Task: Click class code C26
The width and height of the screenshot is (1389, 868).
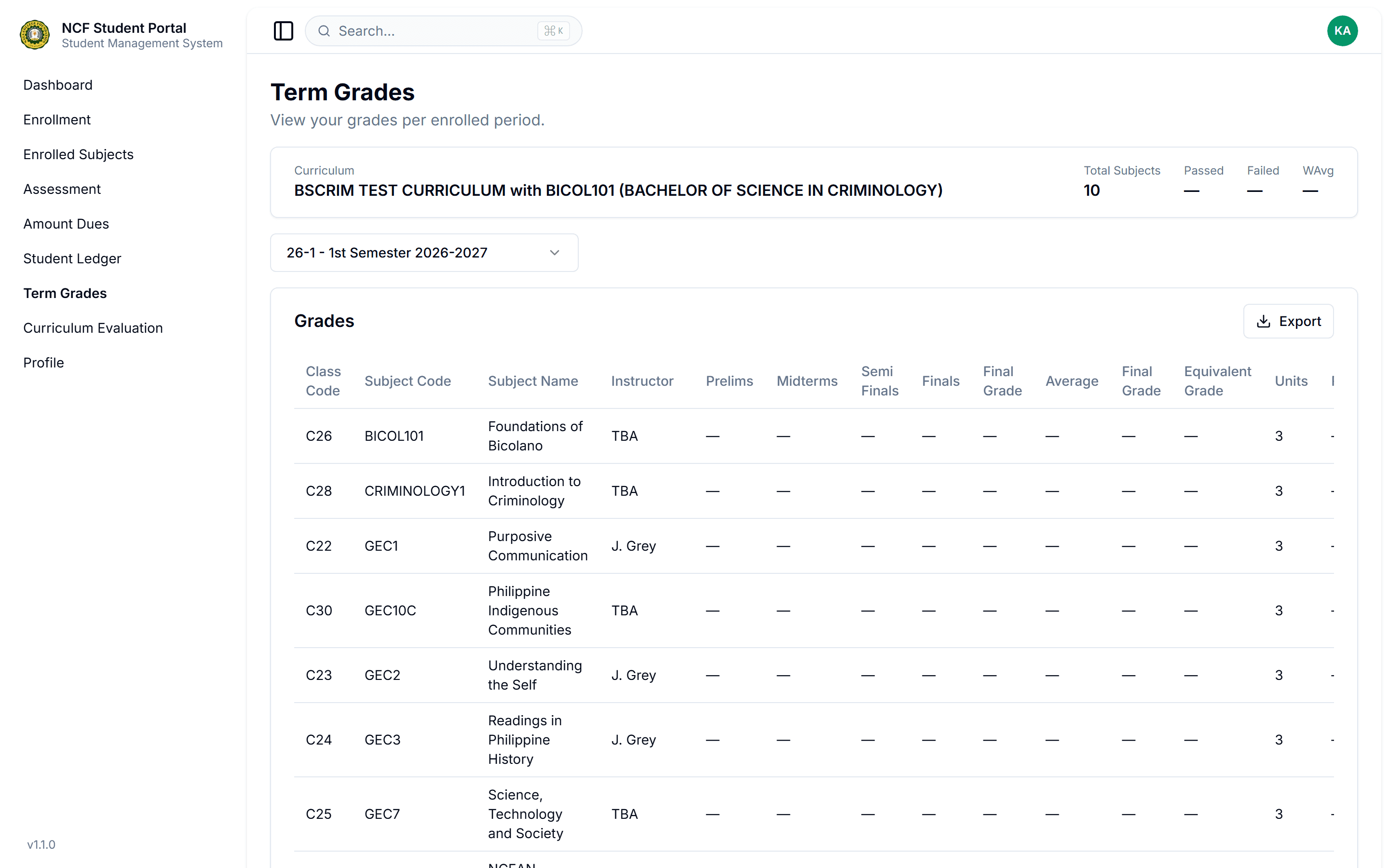Action: [318, 436]
